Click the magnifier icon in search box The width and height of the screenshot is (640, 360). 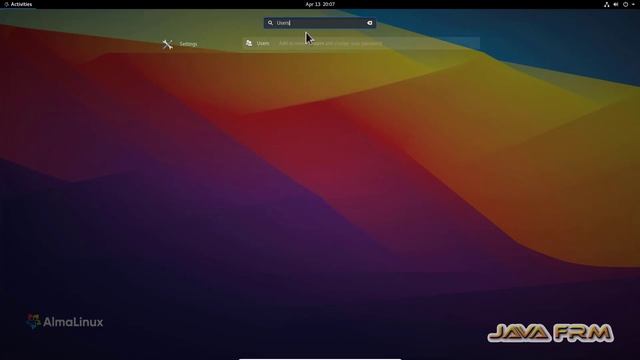(x=270, y=23)
